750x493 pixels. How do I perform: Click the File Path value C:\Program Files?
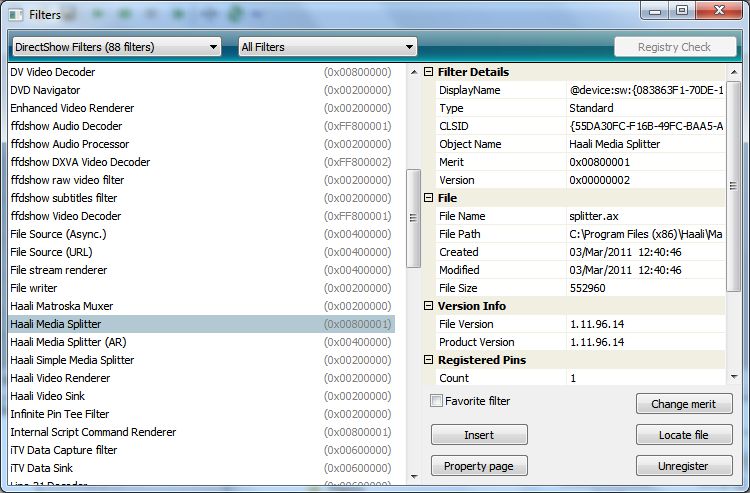point(646,234)
